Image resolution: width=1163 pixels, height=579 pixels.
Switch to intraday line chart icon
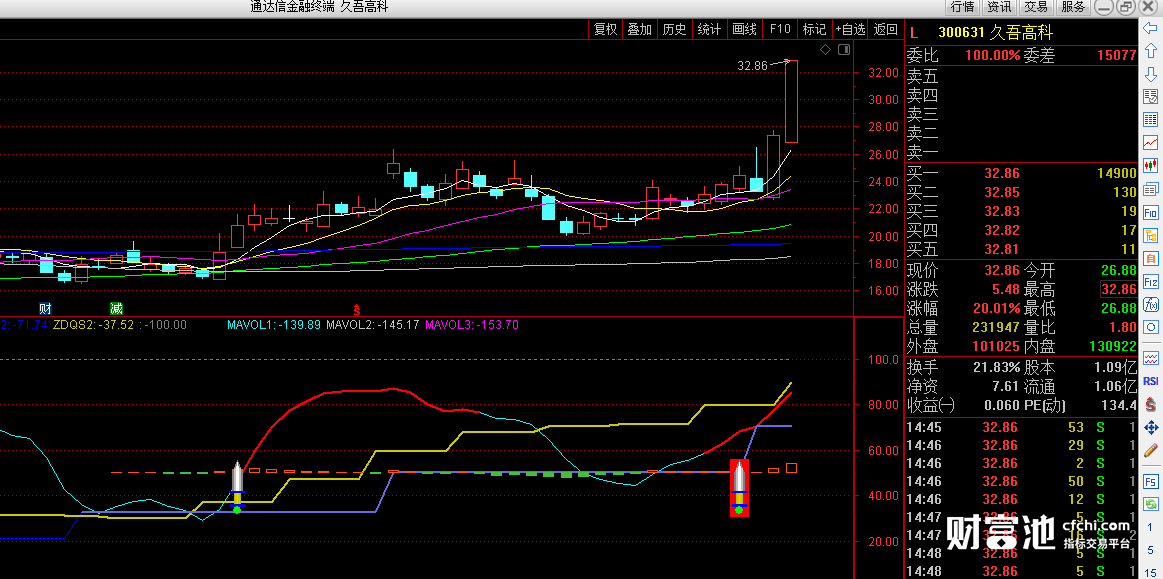tap(1151, 142)
